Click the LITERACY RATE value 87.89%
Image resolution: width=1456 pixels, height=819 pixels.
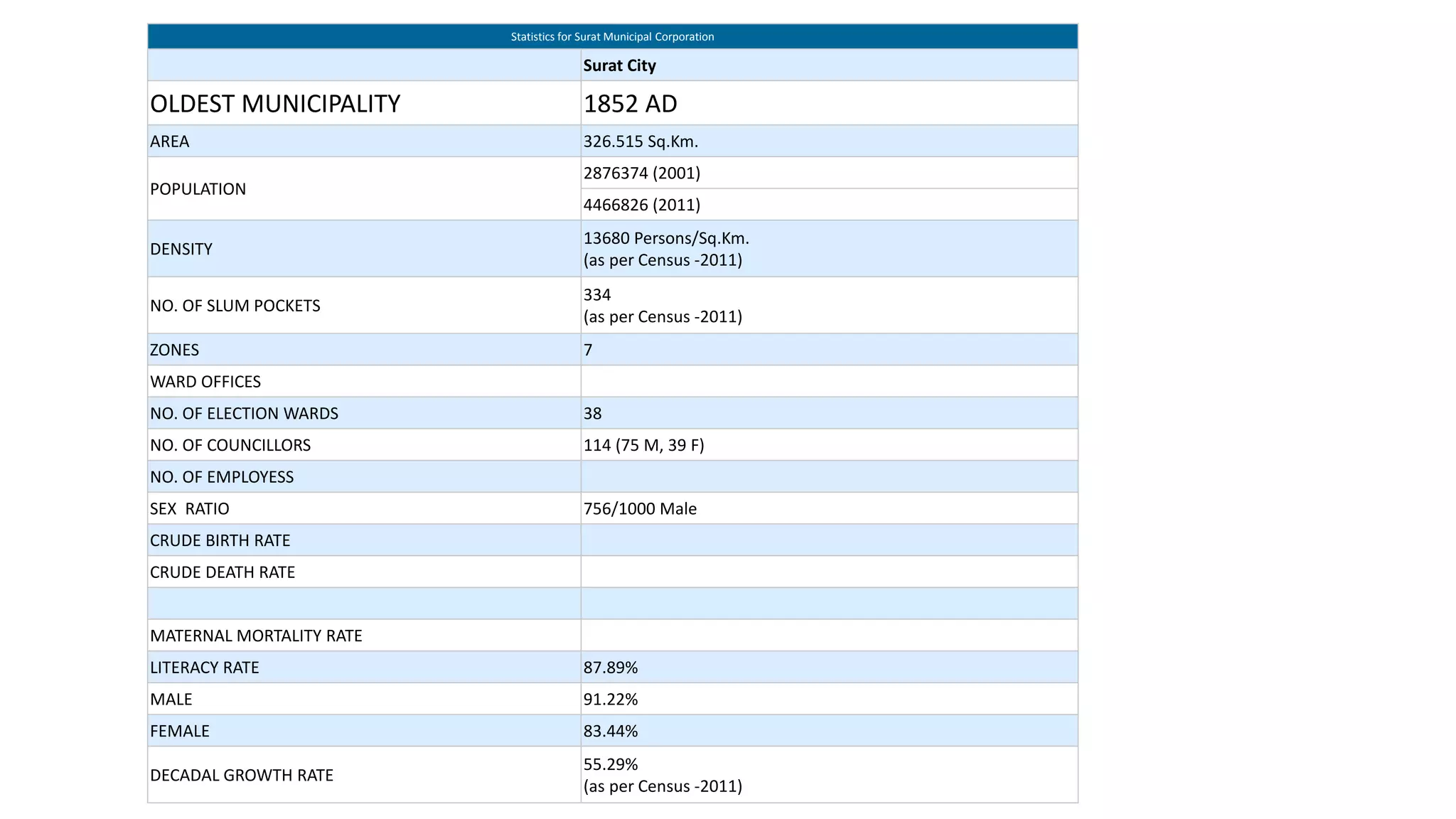[x=611, y=668]
